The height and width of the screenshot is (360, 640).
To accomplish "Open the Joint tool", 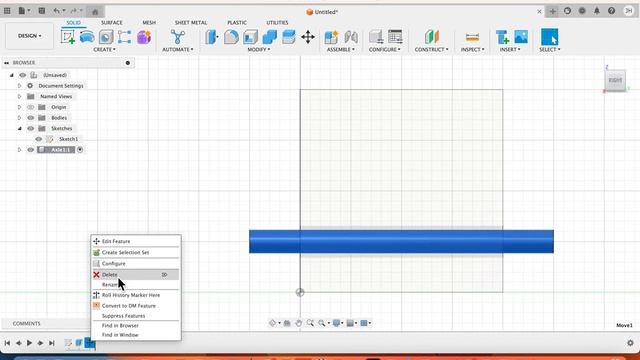I will pyautogui.click(x=351, y=37).
